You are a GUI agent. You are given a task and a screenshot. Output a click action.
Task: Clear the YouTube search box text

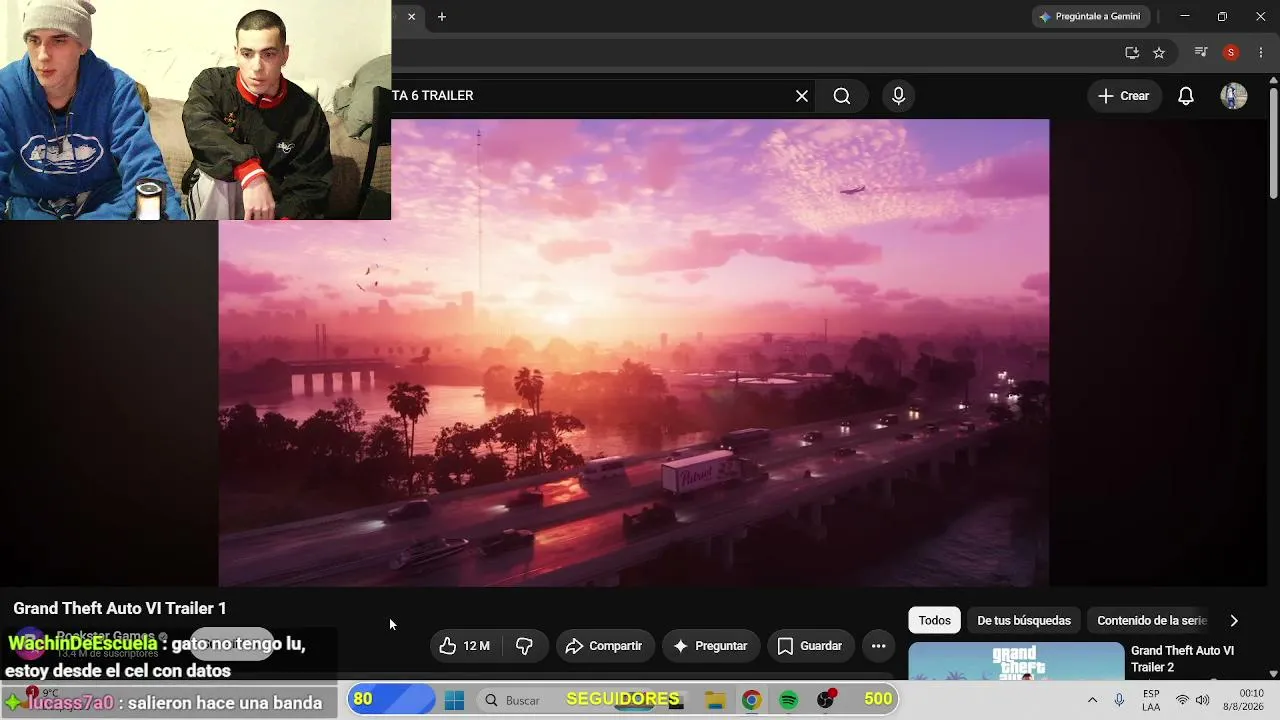point(802,96)
